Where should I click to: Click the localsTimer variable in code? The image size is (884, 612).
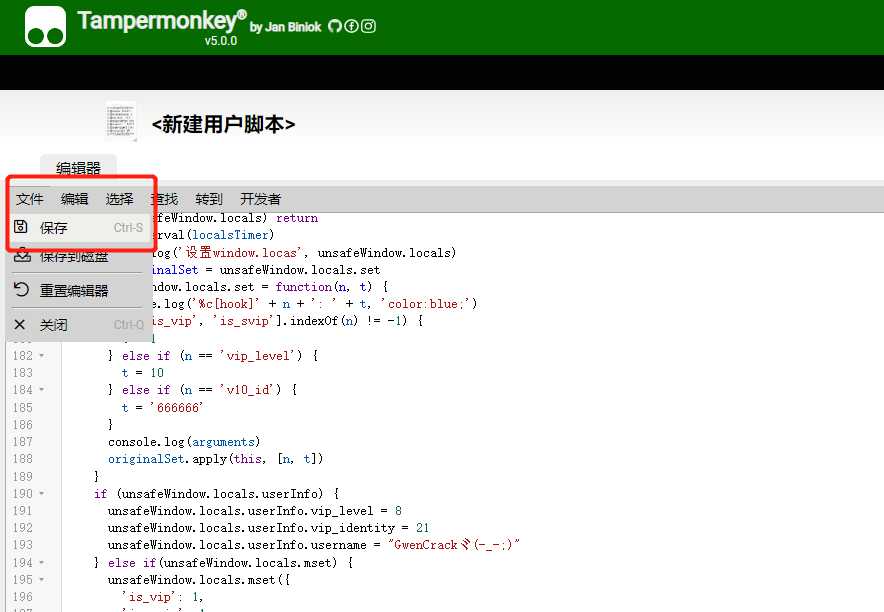click(230, 234)
